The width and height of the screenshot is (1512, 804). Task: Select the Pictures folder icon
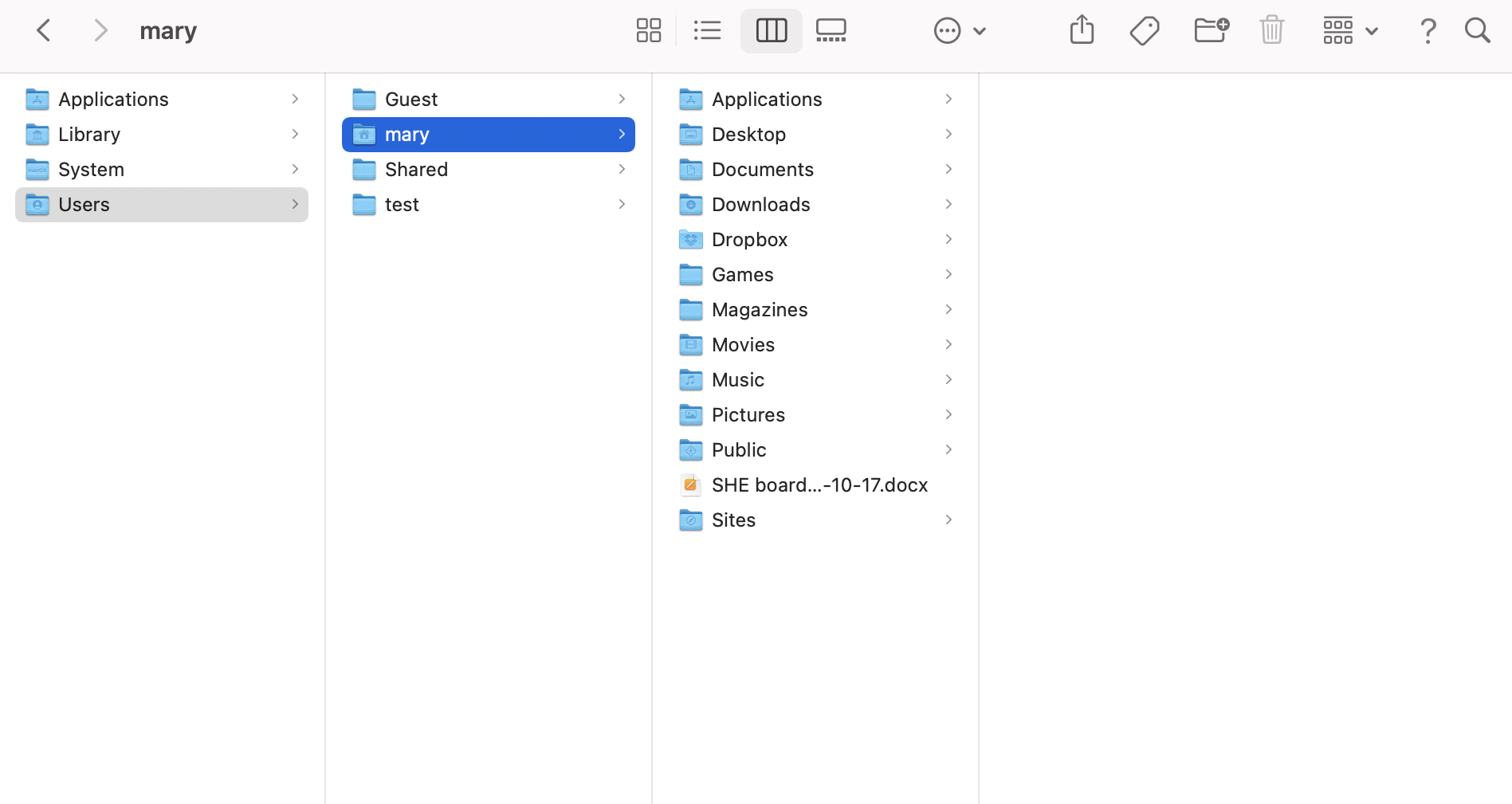pos(691,415)
